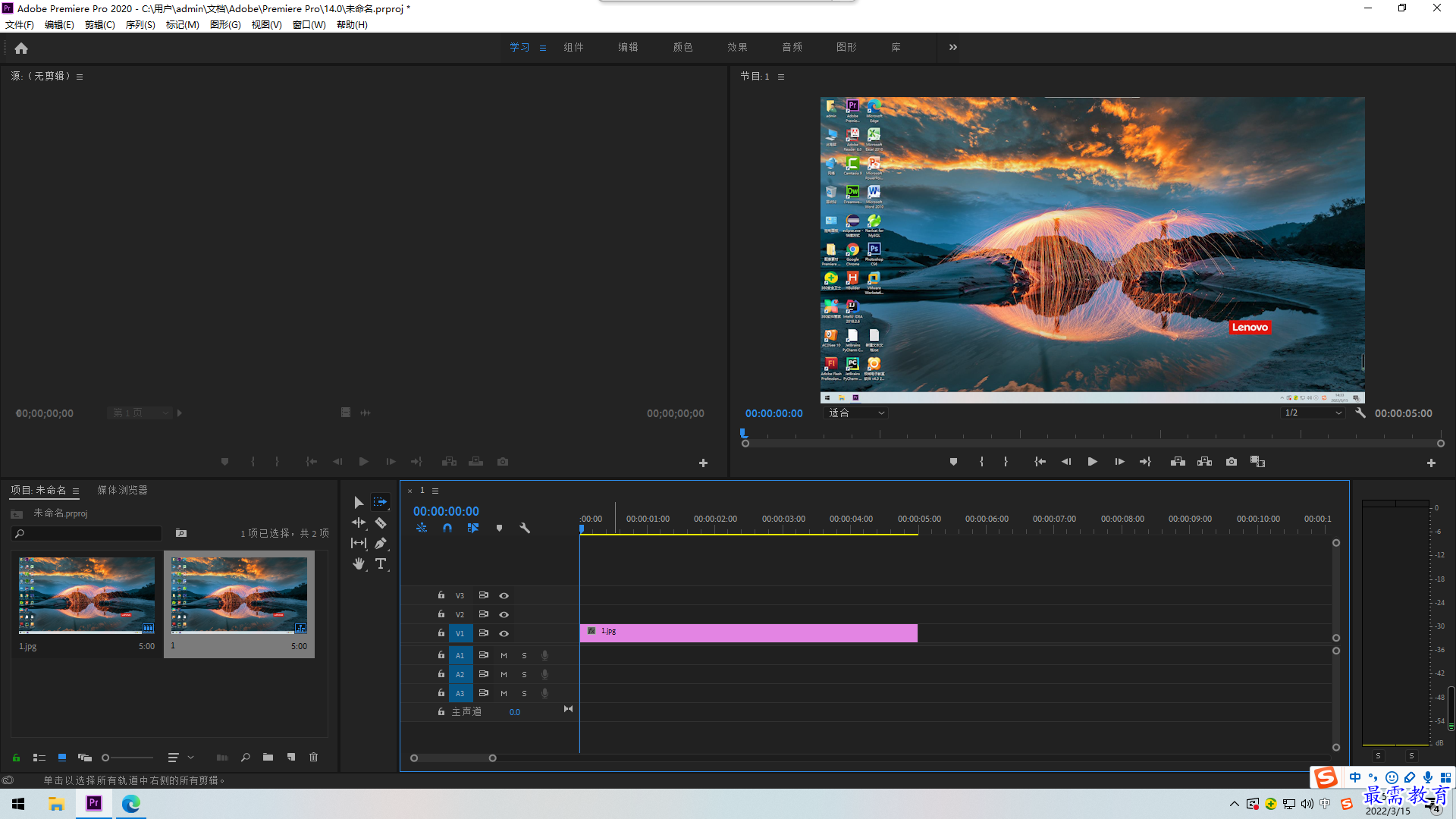Viewport: 1456px width, 819px height.
Task: Switch Project panel to icon view
Action: [62, 758]
